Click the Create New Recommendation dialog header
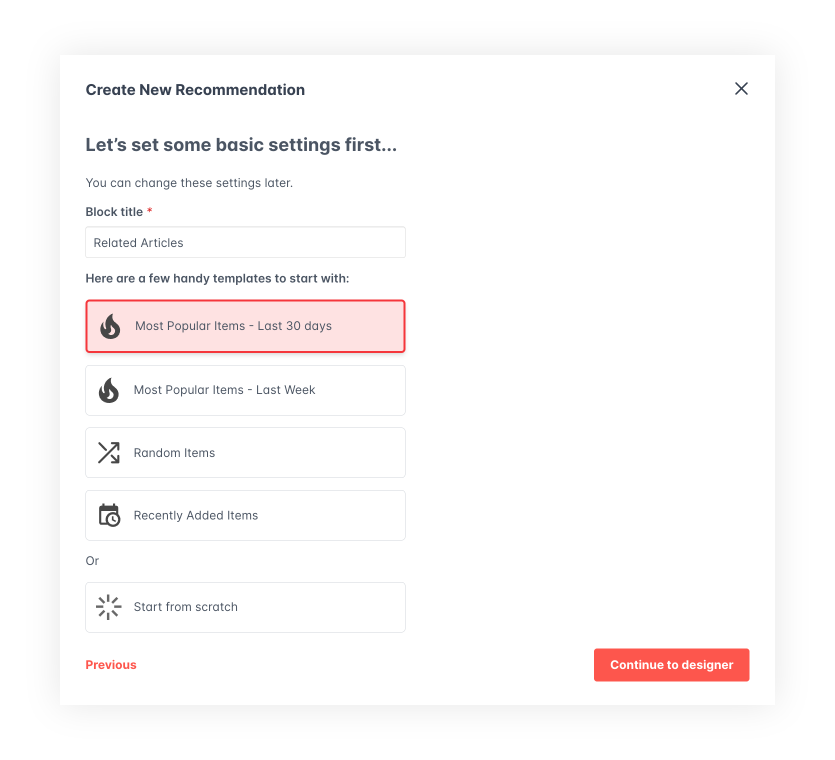This screenshot has width=835, height=760. point(195,90)
